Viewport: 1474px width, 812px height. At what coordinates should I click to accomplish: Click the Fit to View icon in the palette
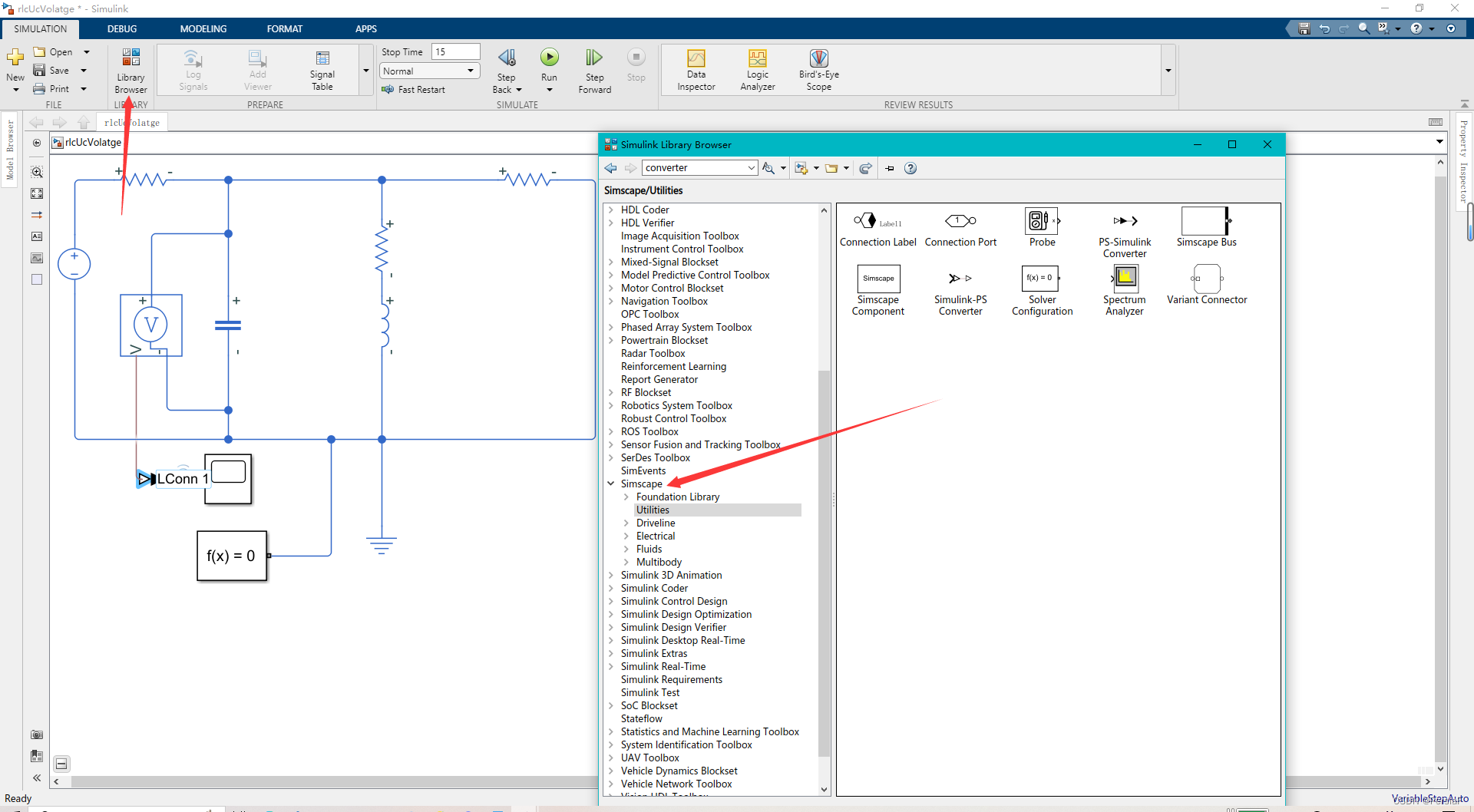[x=37, y=193]
